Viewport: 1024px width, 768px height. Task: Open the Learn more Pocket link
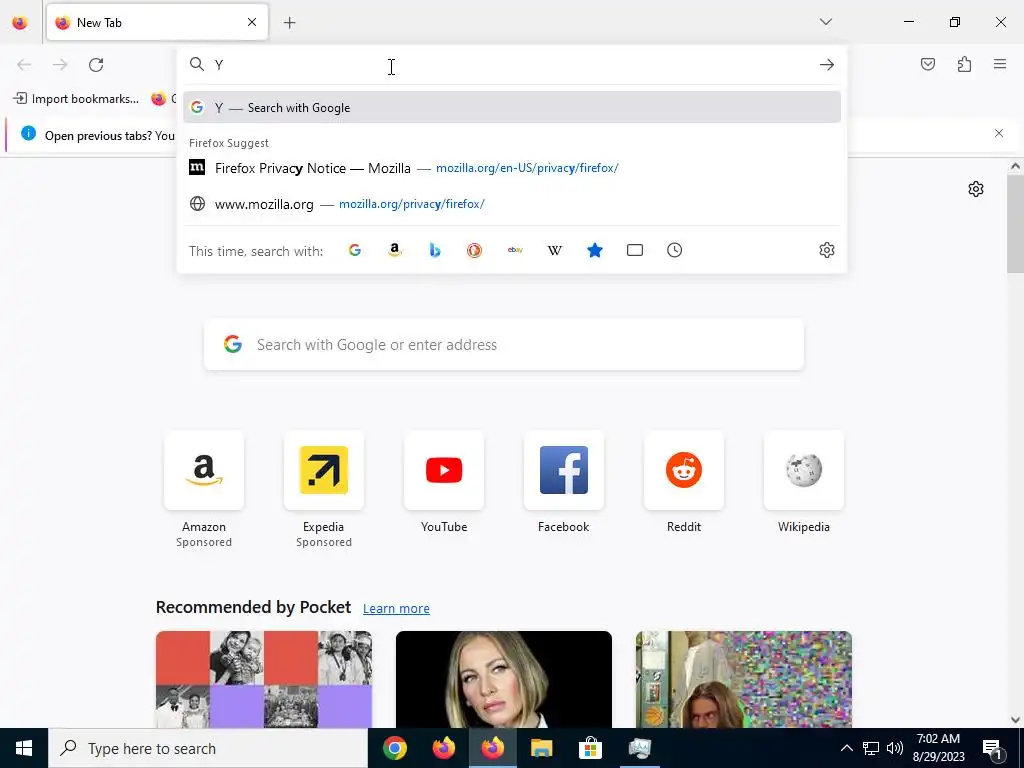tap(396, 609)
